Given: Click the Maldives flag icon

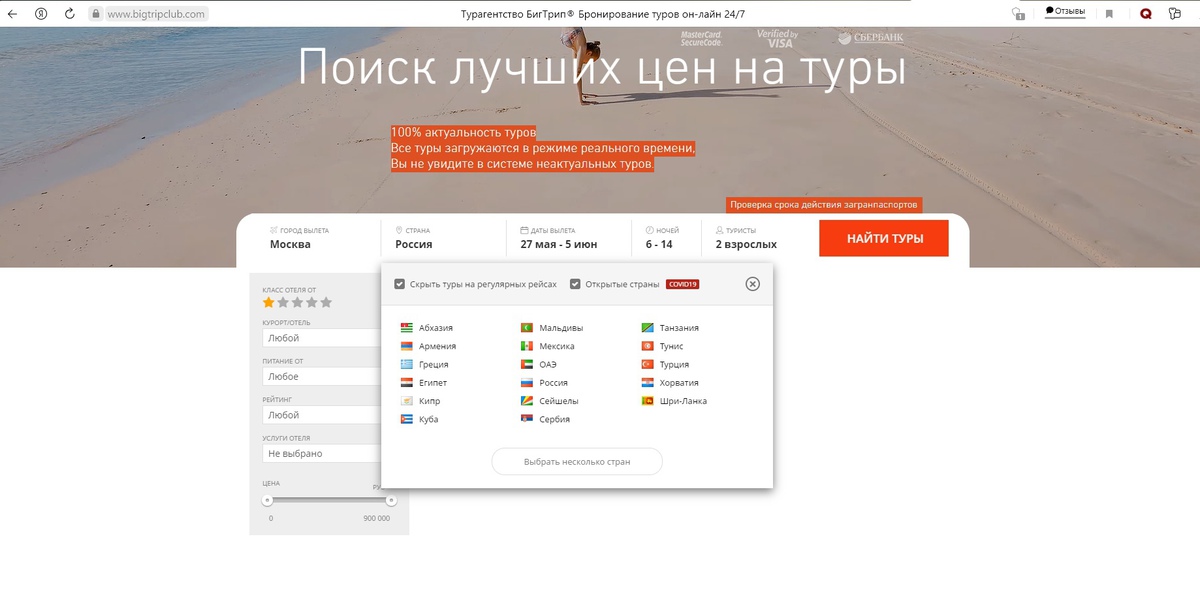Looking at the screenshot, I should (527, 328).
